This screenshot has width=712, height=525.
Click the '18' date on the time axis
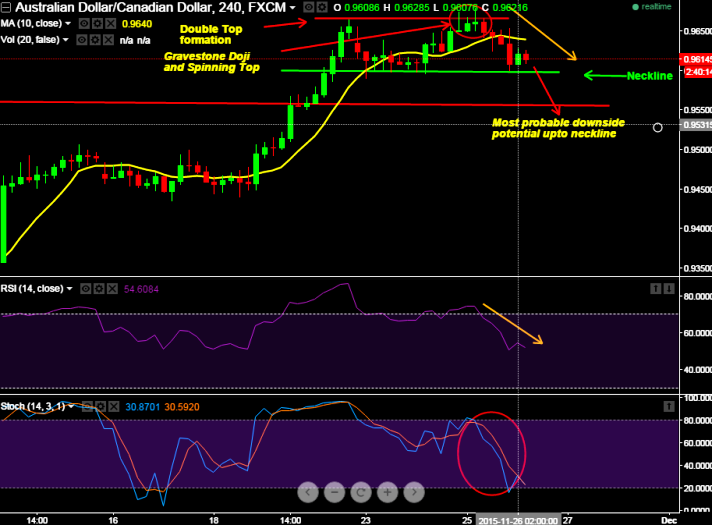coord(213,520)
